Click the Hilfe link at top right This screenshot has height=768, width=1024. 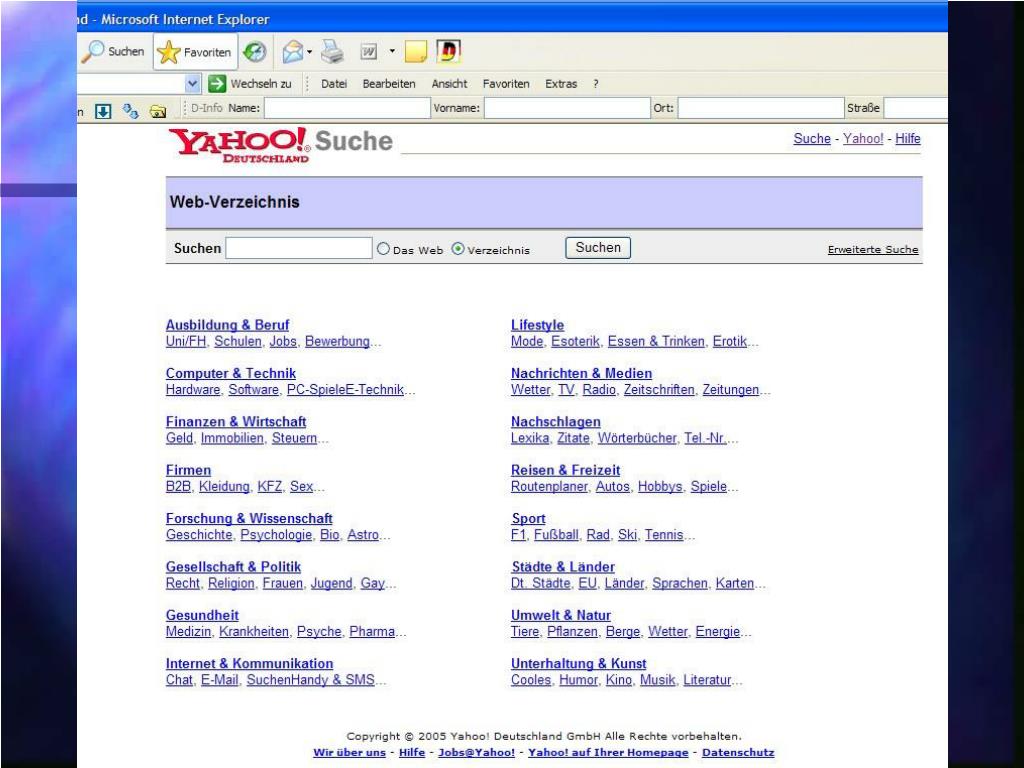[x=908, y=138]
